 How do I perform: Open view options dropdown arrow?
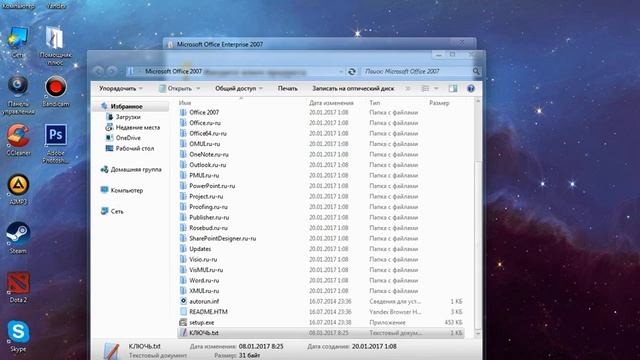(x=436, y=89)
